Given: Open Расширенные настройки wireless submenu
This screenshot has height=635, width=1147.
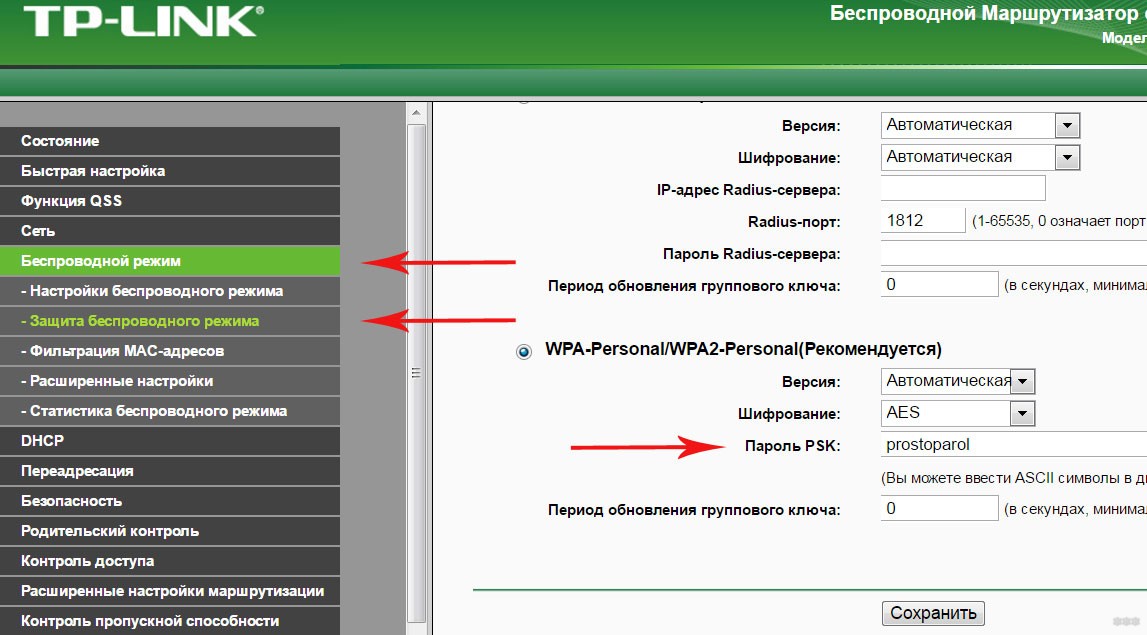Looking at the screenshot, I should tap(170, 380).
